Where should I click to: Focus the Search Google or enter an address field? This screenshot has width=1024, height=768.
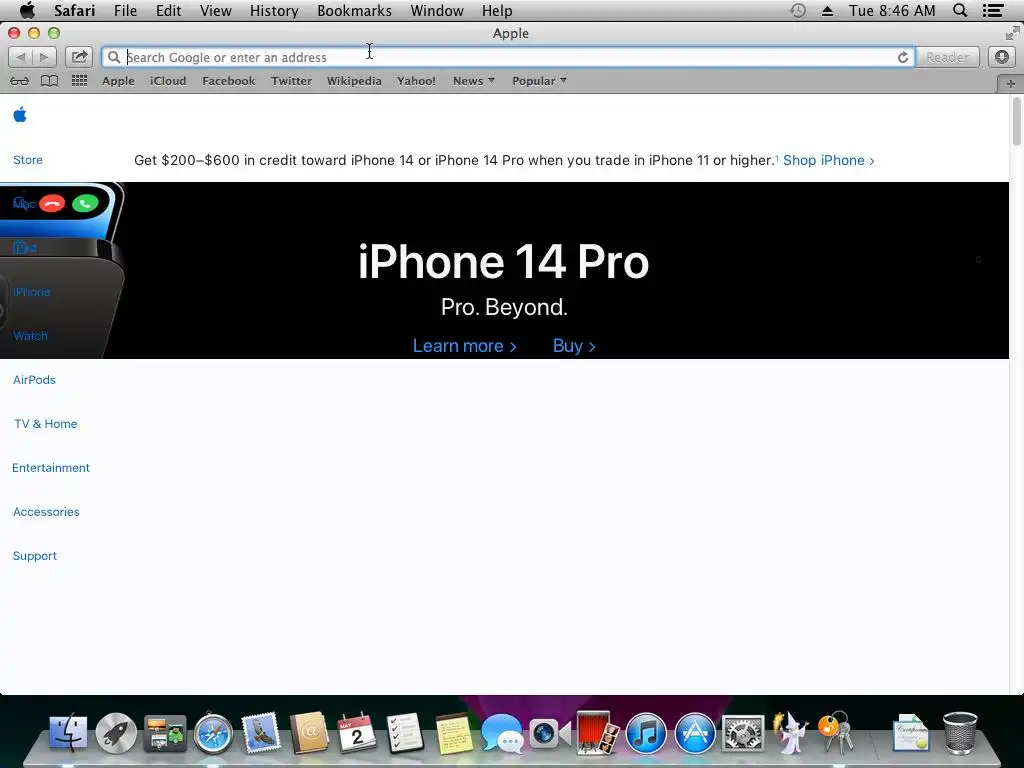point(508,57)
